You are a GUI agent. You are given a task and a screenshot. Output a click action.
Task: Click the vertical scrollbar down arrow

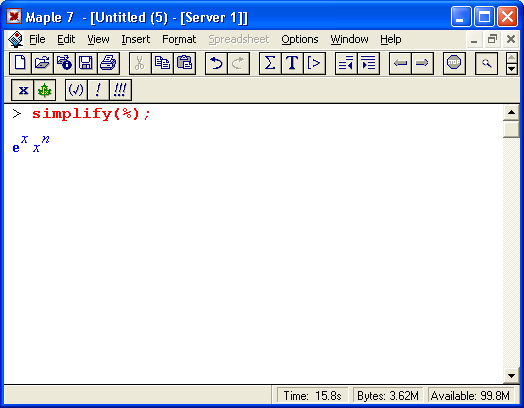click(511, 376)
